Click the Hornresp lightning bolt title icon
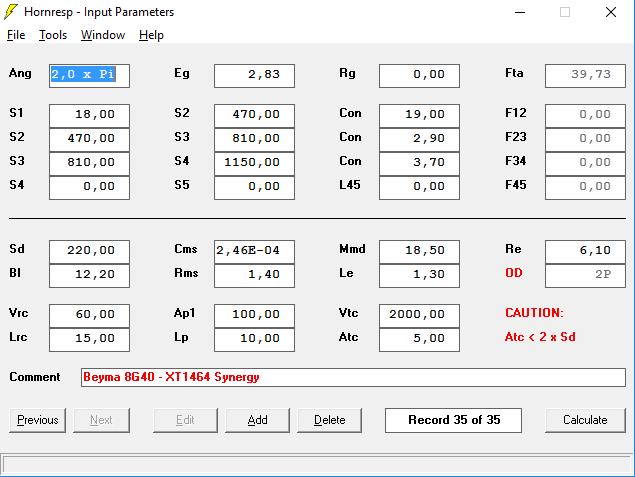The height and width of the screenshot is (477, 635). 11,12
